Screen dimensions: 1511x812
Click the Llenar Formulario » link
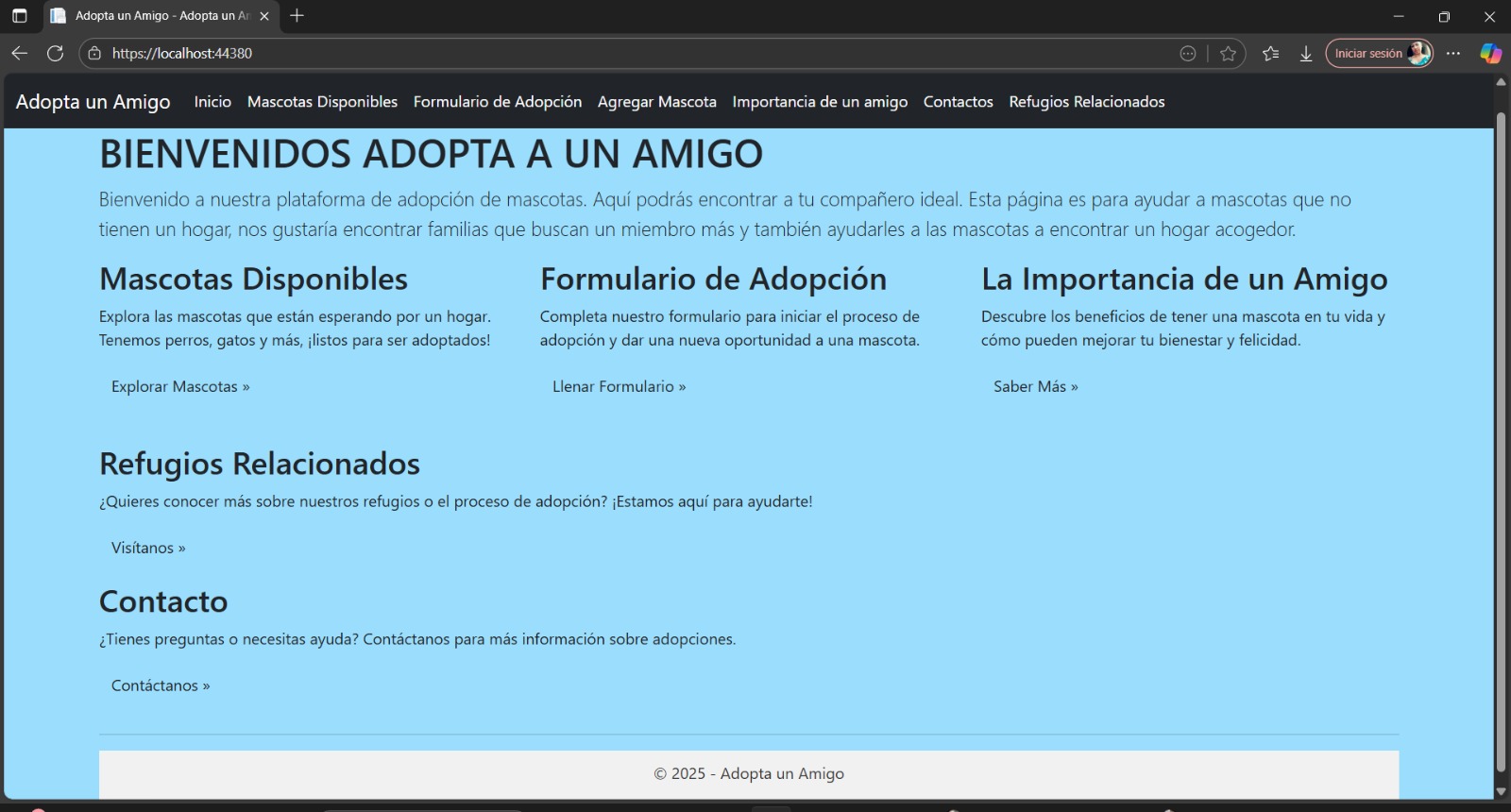tap(619, 386)
